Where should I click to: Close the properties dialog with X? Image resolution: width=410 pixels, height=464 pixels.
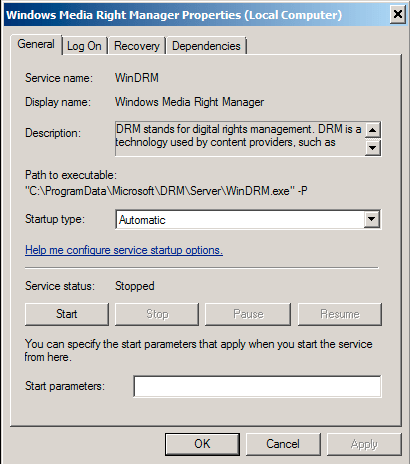(x=398, y=15)
